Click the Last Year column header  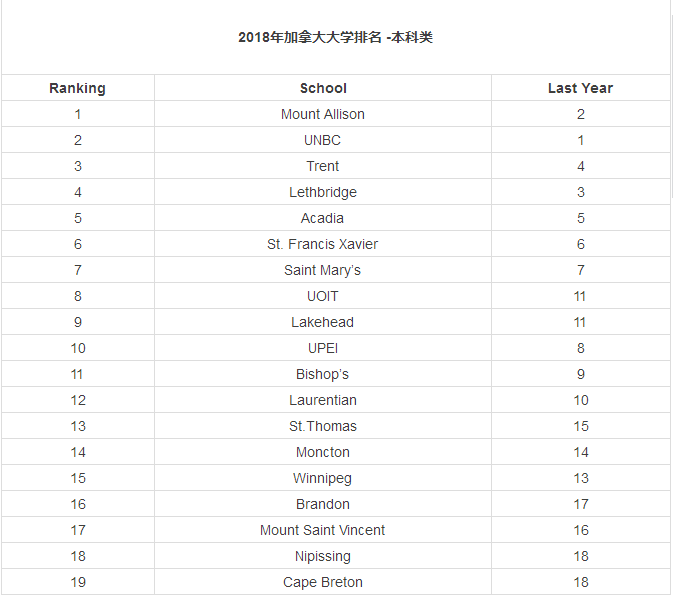pyautogui.click(x=580, y=88)
